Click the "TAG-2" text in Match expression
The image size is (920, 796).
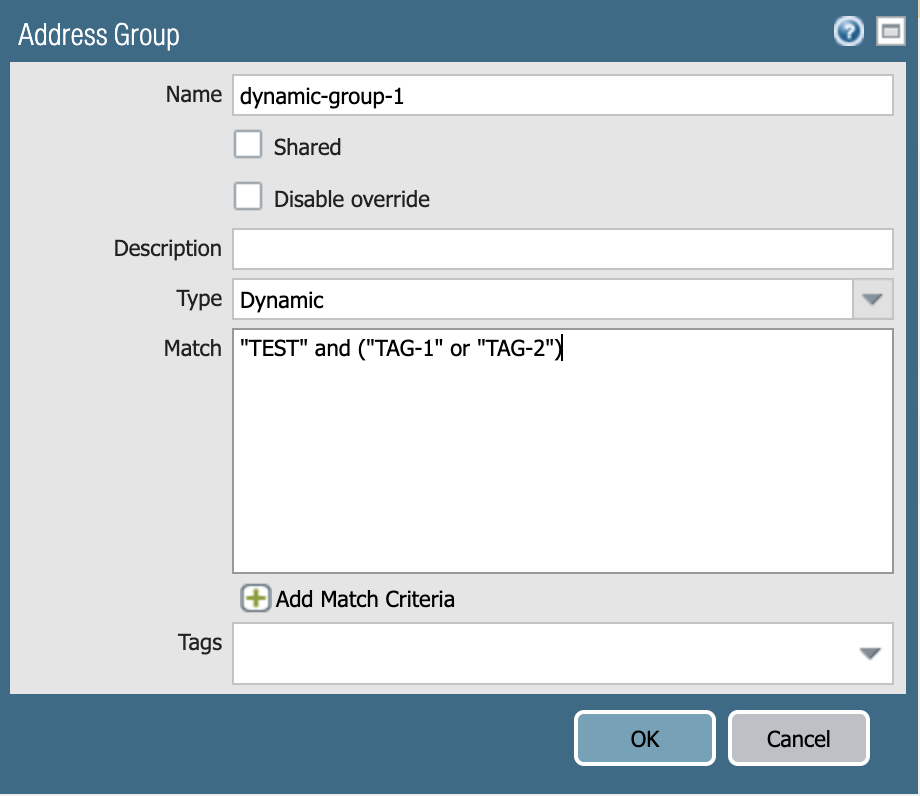tap(516, 348)
